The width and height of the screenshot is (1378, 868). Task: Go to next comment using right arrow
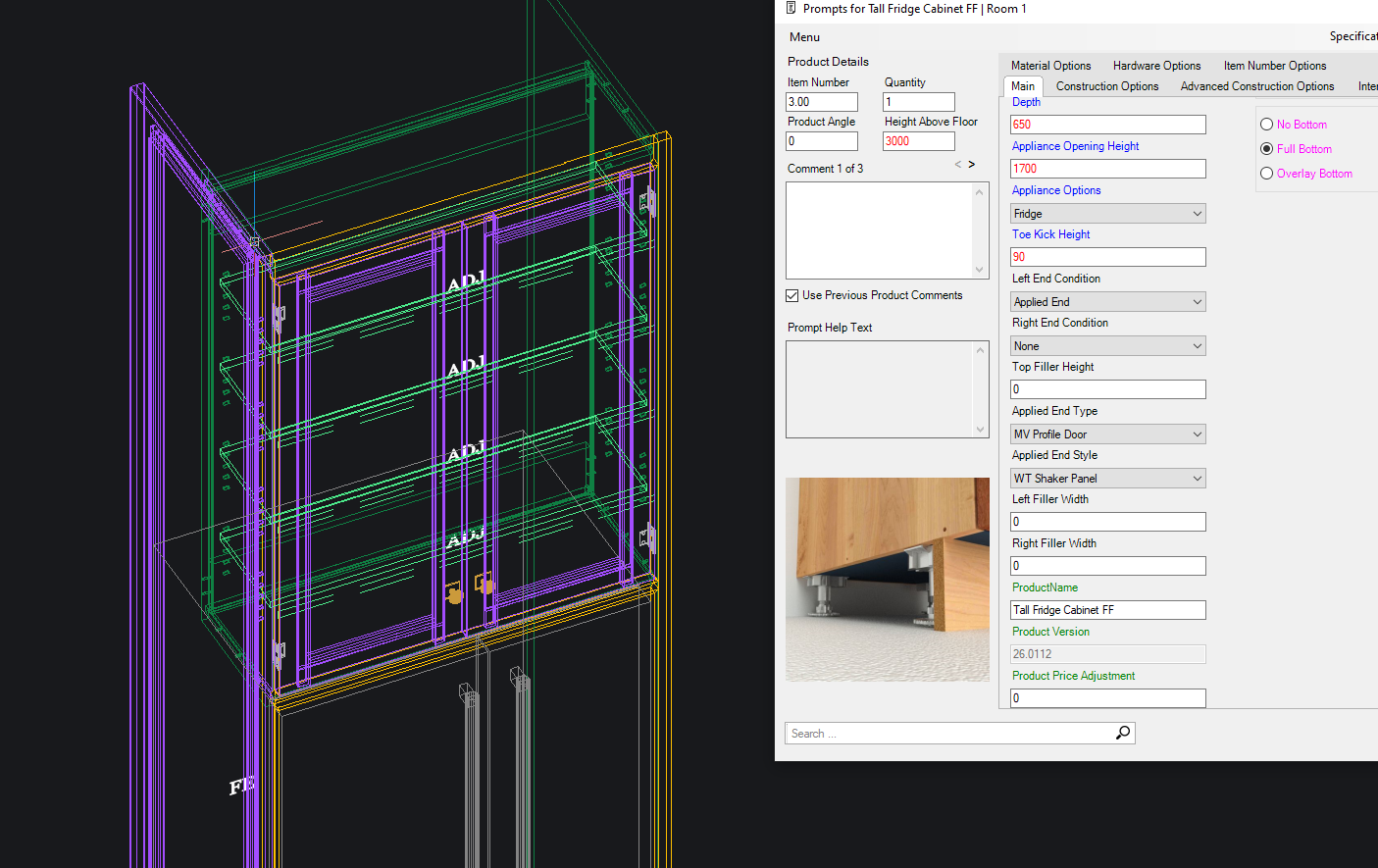tap(972, 165)
